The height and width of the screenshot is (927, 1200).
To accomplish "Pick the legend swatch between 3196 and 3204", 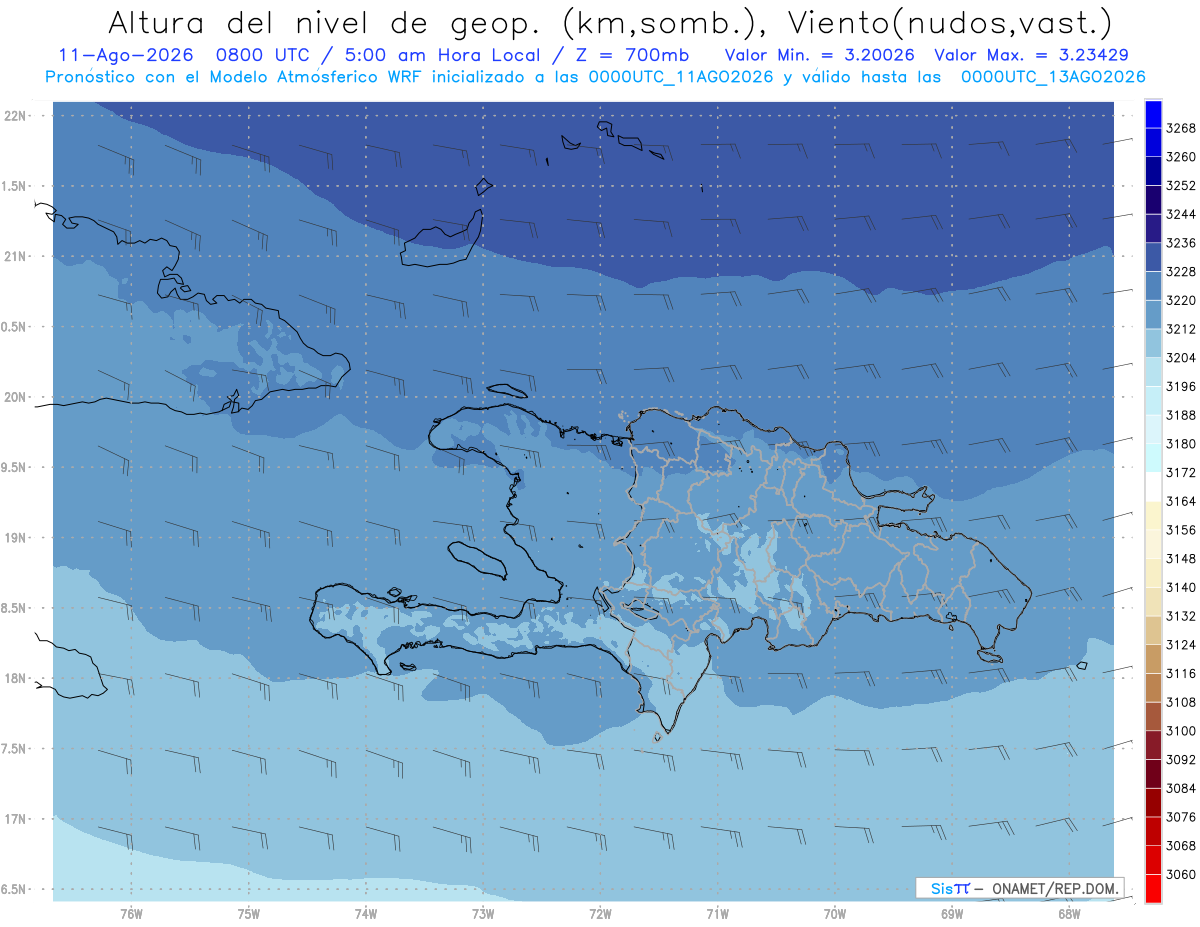I will [x=1152, y=372].
